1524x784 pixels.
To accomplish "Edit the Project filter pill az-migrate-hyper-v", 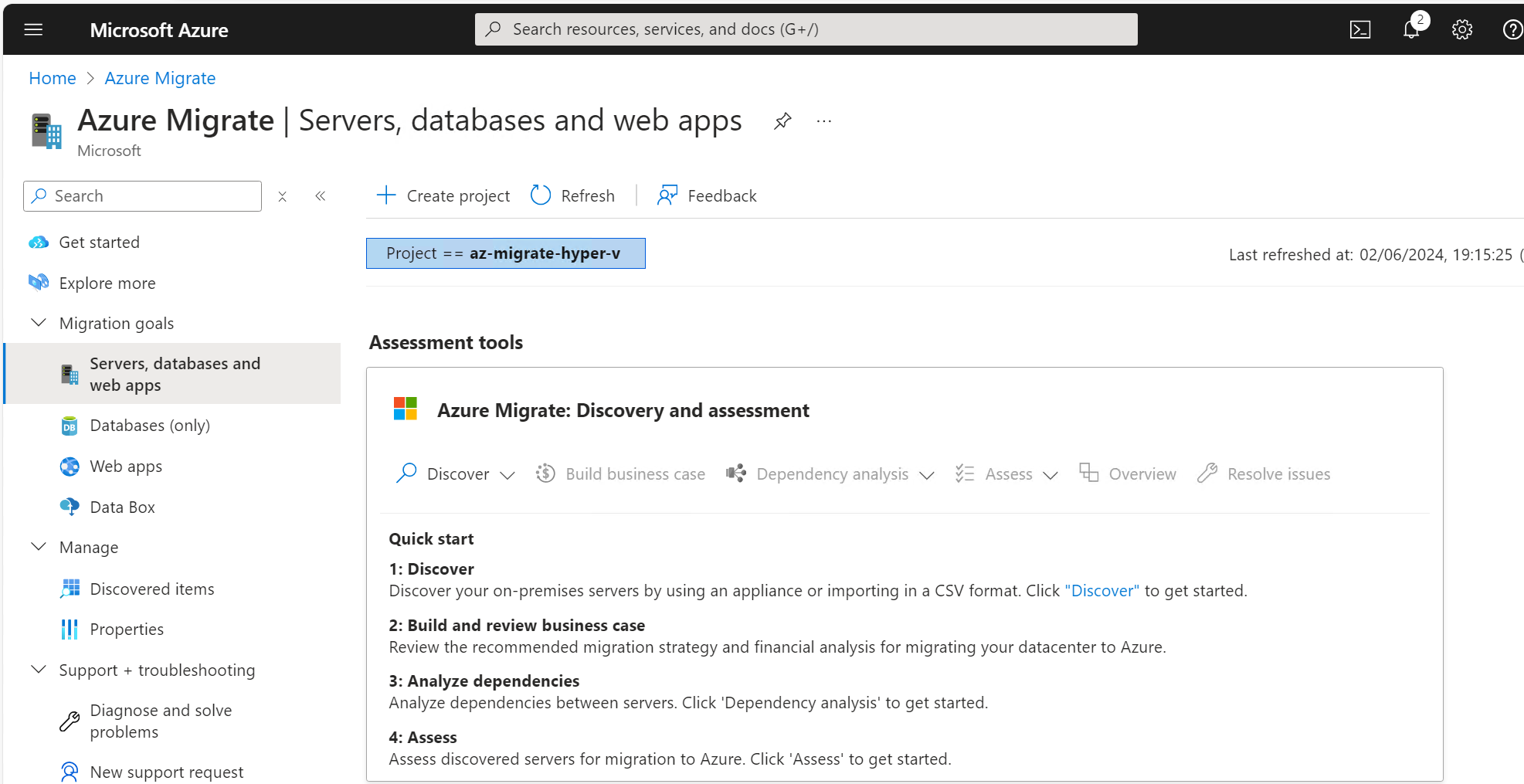I will pyautogui.click(x=506, y=253).
